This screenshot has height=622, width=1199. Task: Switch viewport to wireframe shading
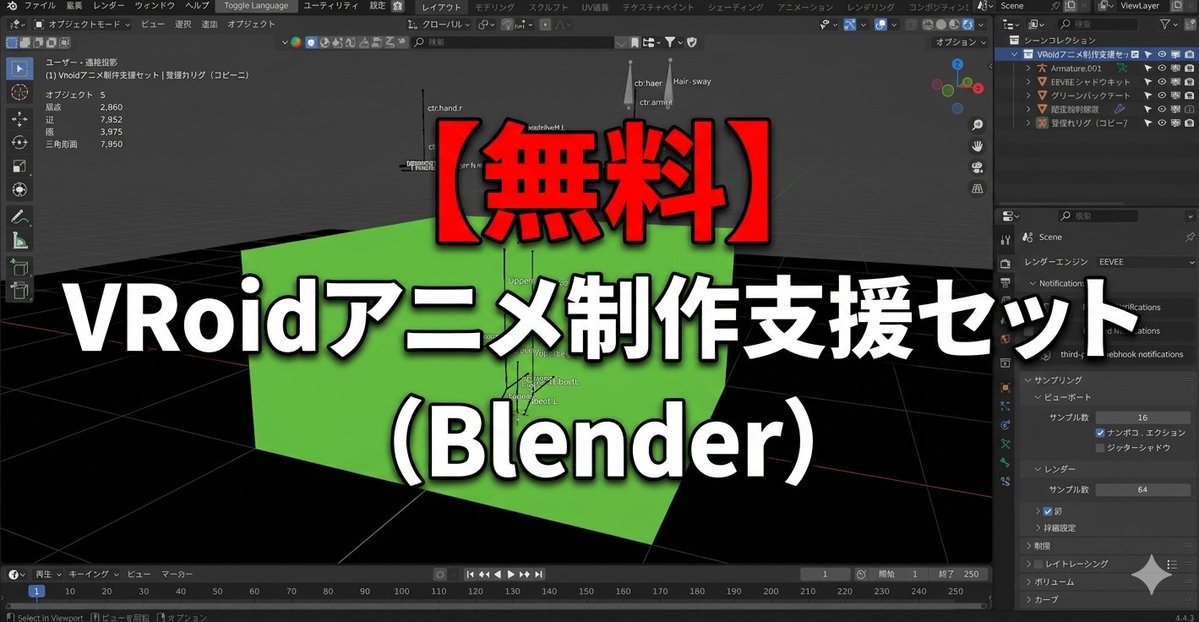click(x=927, y=25)
